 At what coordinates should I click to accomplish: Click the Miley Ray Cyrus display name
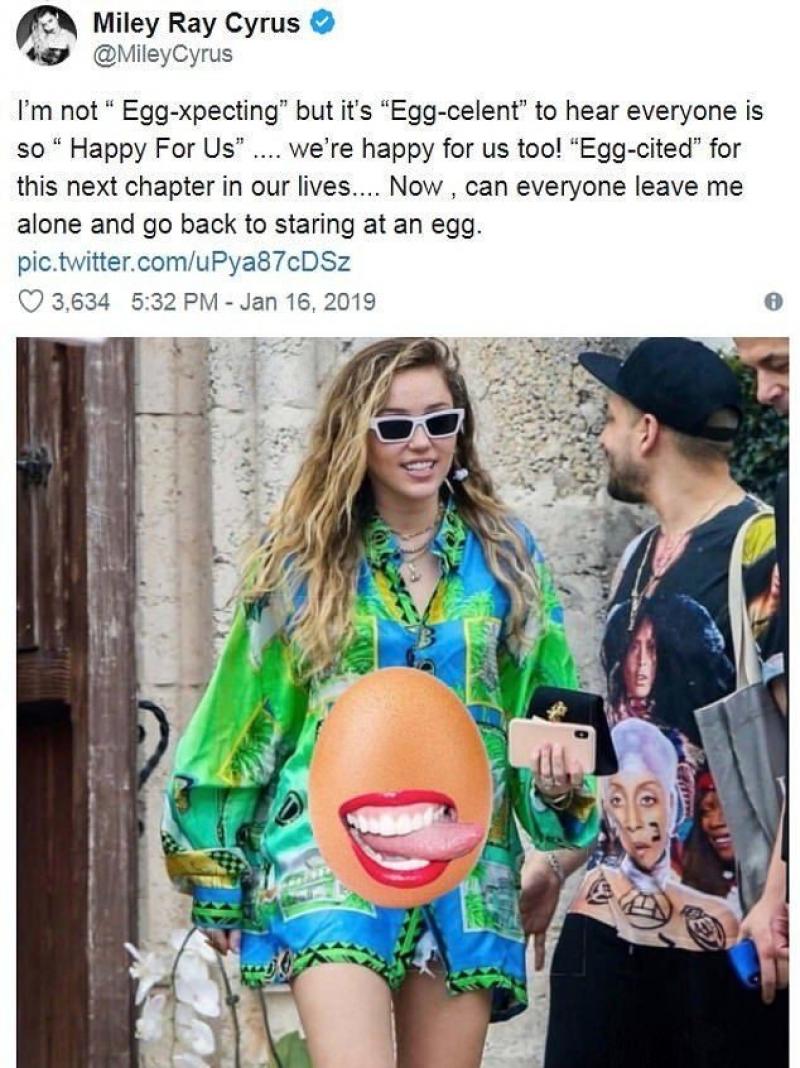tap(196, 24)
